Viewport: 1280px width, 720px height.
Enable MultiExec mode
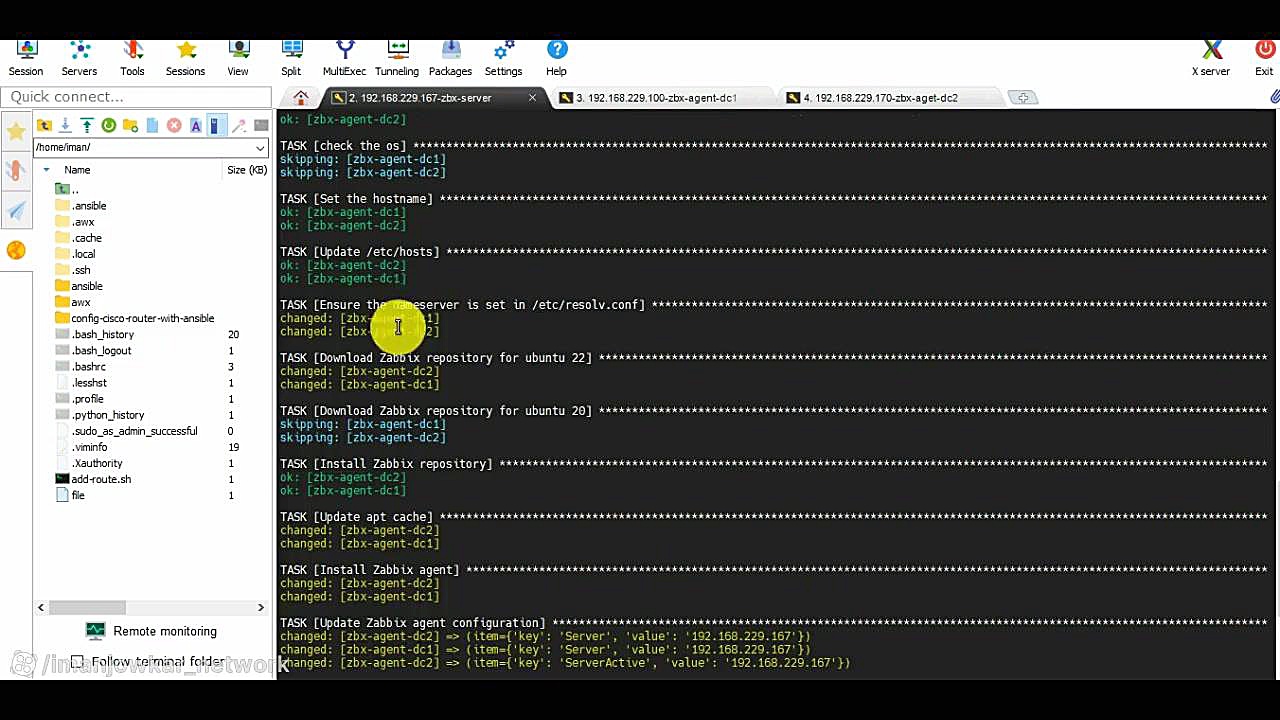344,59
